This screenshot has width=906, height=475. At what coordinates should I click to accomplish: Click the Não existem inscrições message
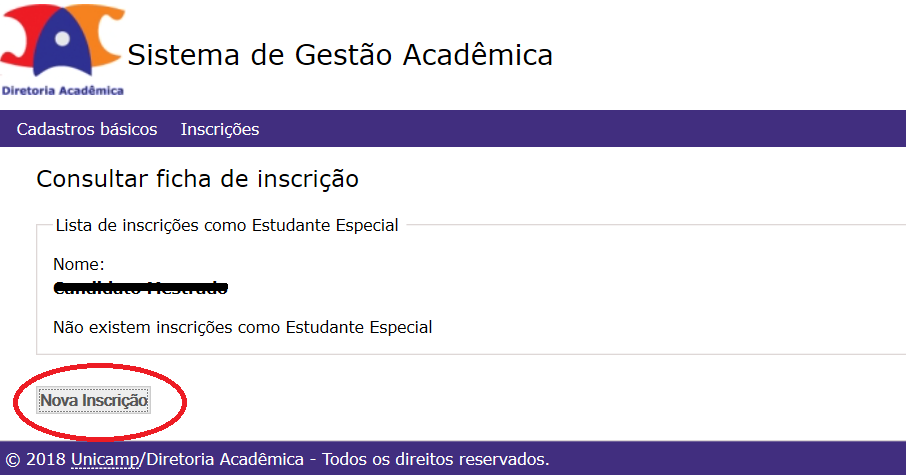(243, 327)
